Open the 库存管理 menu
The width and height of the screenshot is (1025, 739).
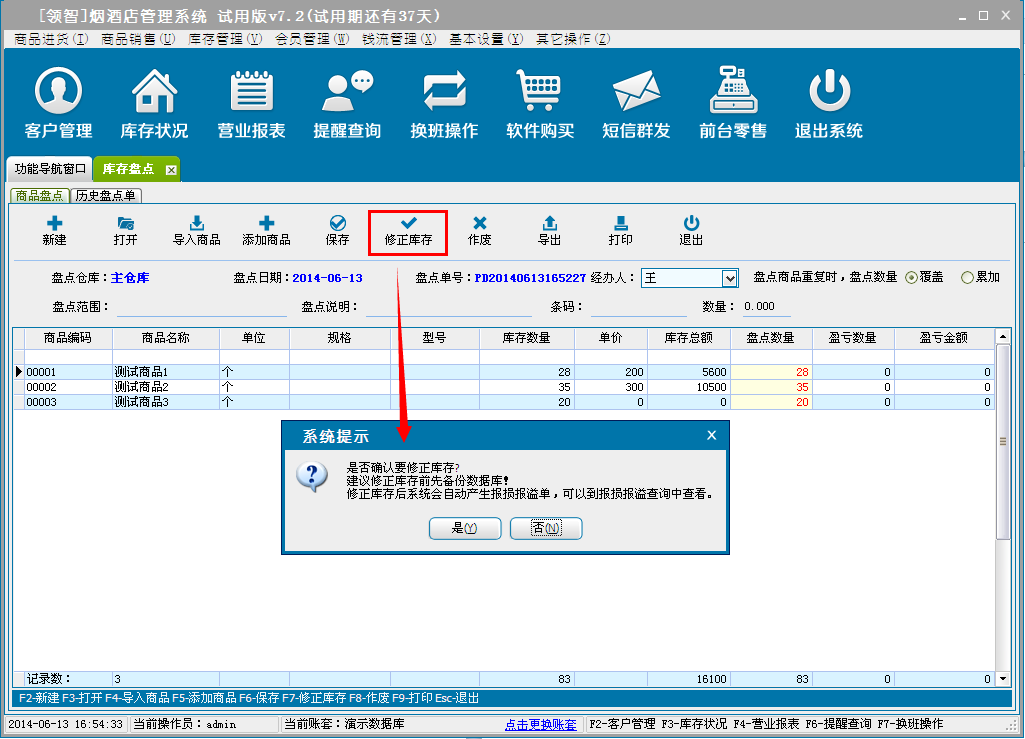[x=225, y=39]
